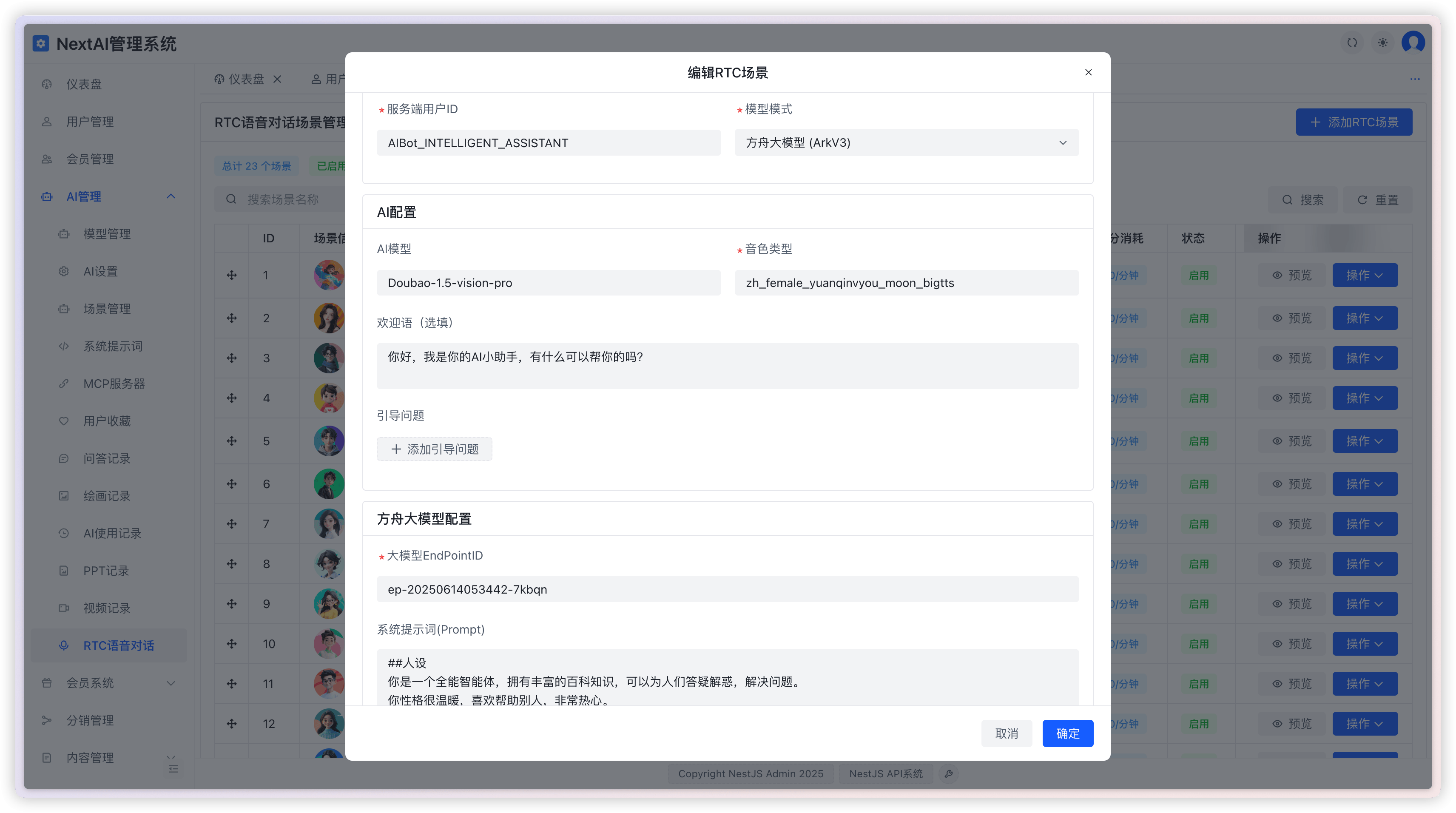This screenshot has width=1456, height=813.
Task: Collapse the AI管理 menu group
Action: [108, 196]
